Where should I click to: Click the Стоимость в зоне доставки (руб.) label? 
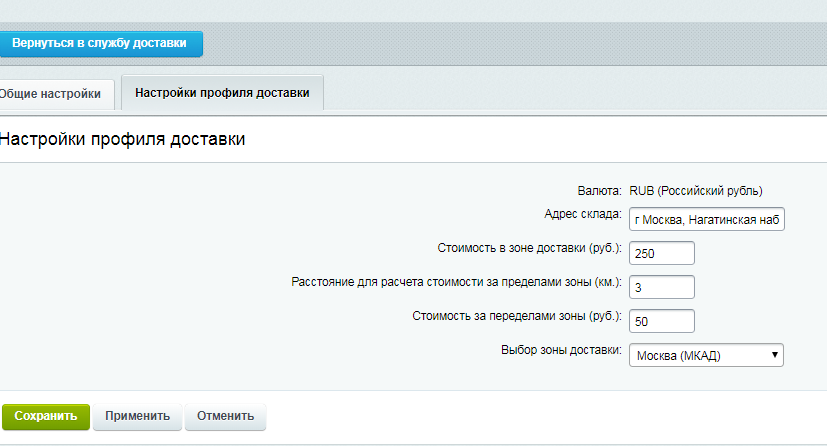[x=530, y=248]
